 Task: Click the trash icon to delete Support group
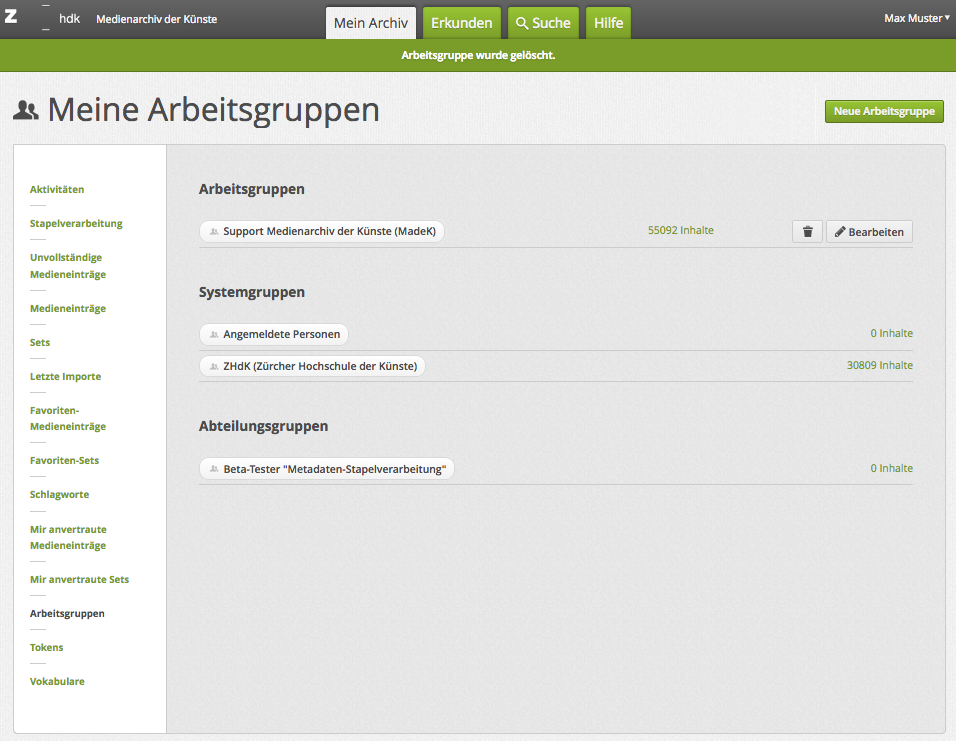[807, 232]
